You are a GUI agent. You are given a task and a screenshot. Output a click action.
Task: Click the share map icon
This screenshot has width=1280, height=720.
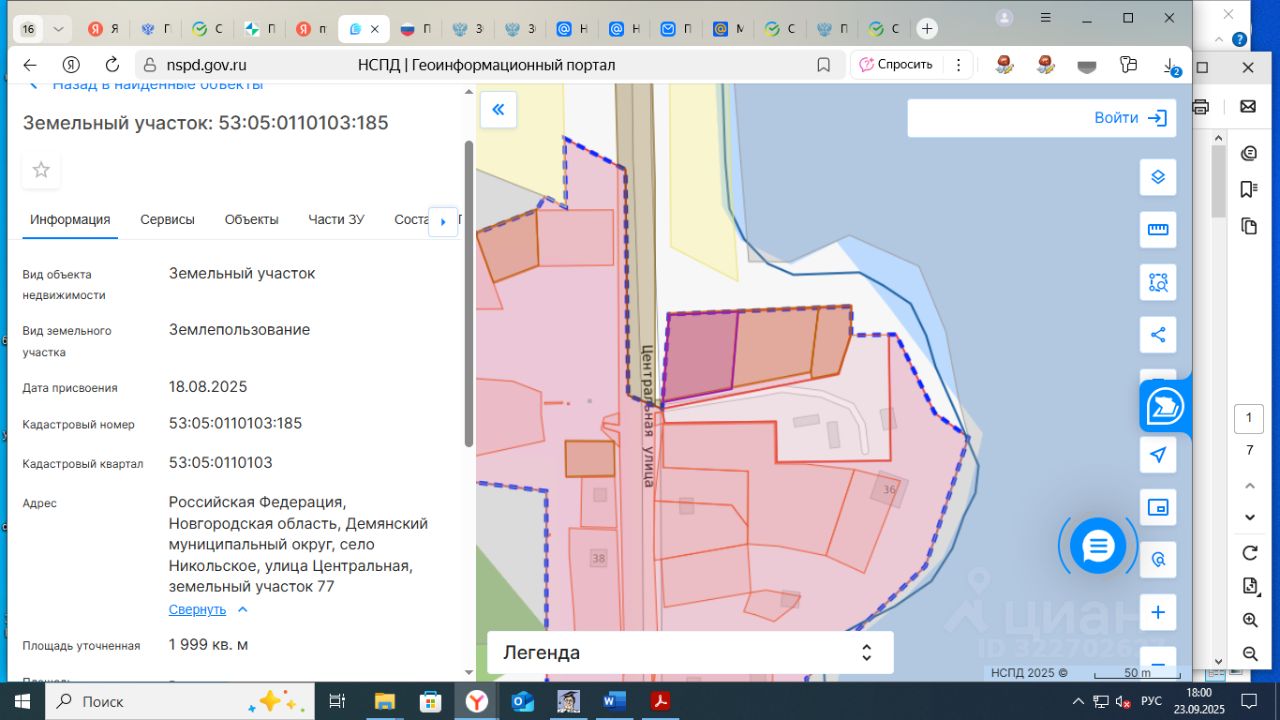point(1158,335)
